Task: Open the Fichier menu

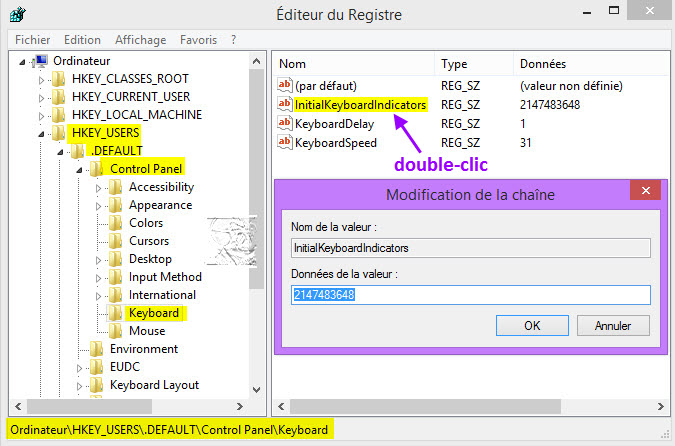Action: (32, 40)
